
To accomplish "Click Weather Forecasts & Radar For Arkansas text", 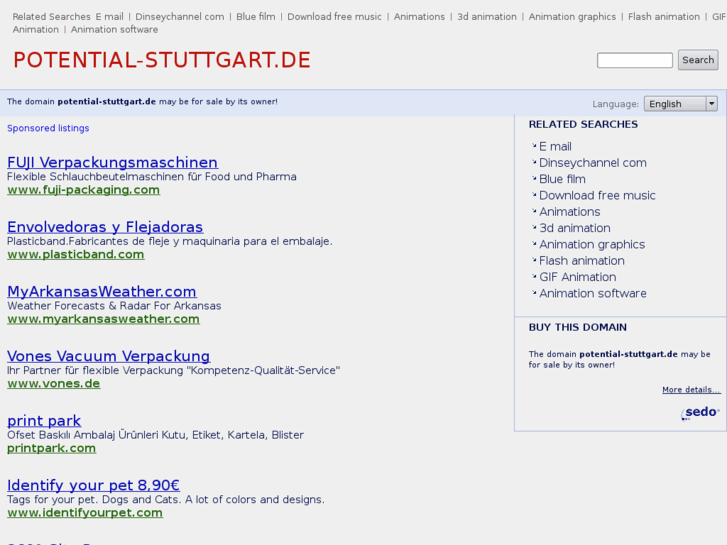I will (x=114, y=306).
